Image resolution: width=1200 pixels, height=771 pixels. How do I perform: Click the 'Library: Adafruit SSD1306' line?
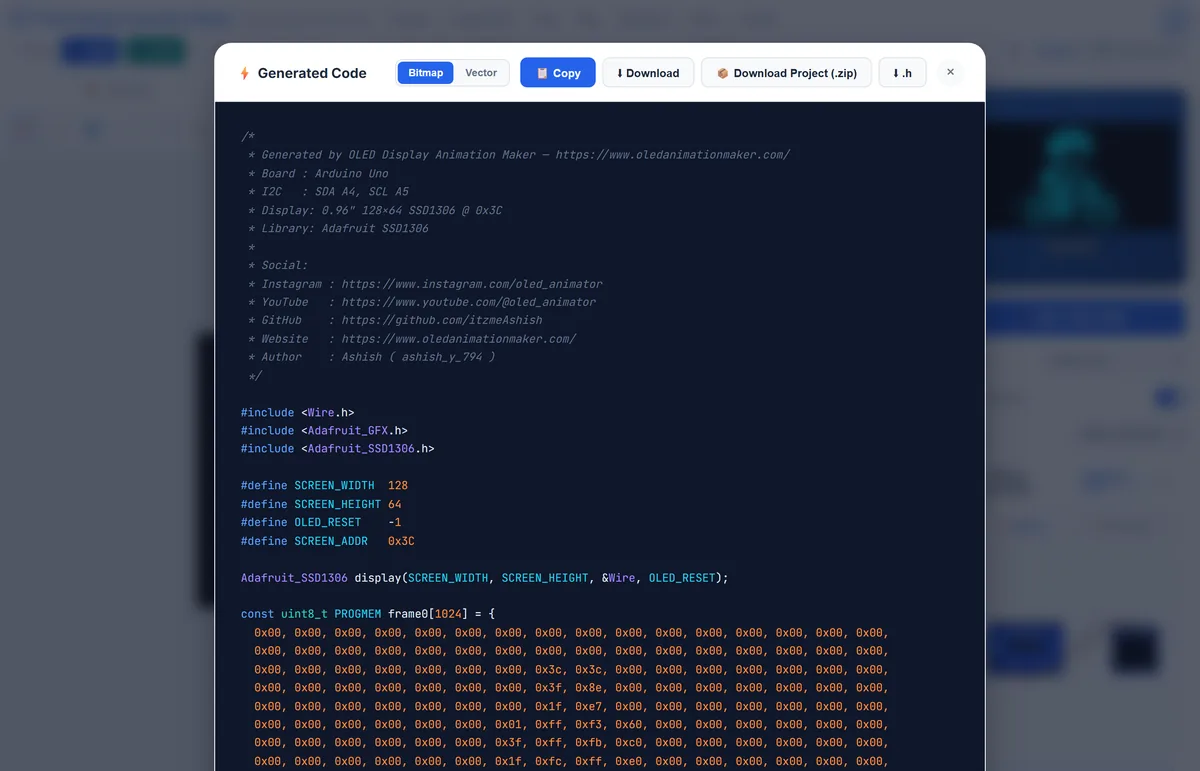tap(338, 228)
